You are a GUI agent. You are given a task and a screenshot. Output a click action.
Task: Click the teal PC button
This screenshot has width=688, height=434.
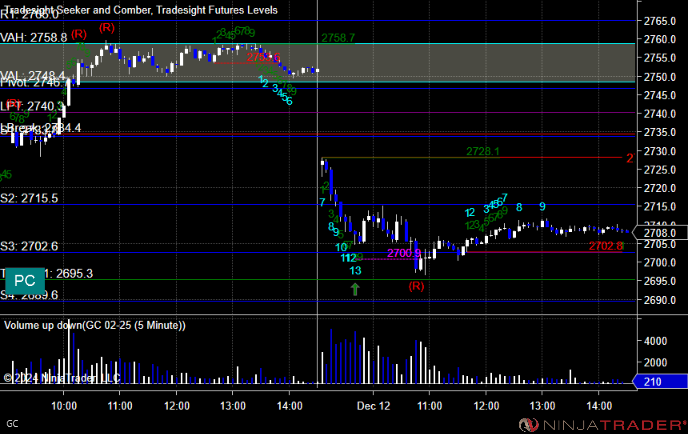(x=25, y=280)
